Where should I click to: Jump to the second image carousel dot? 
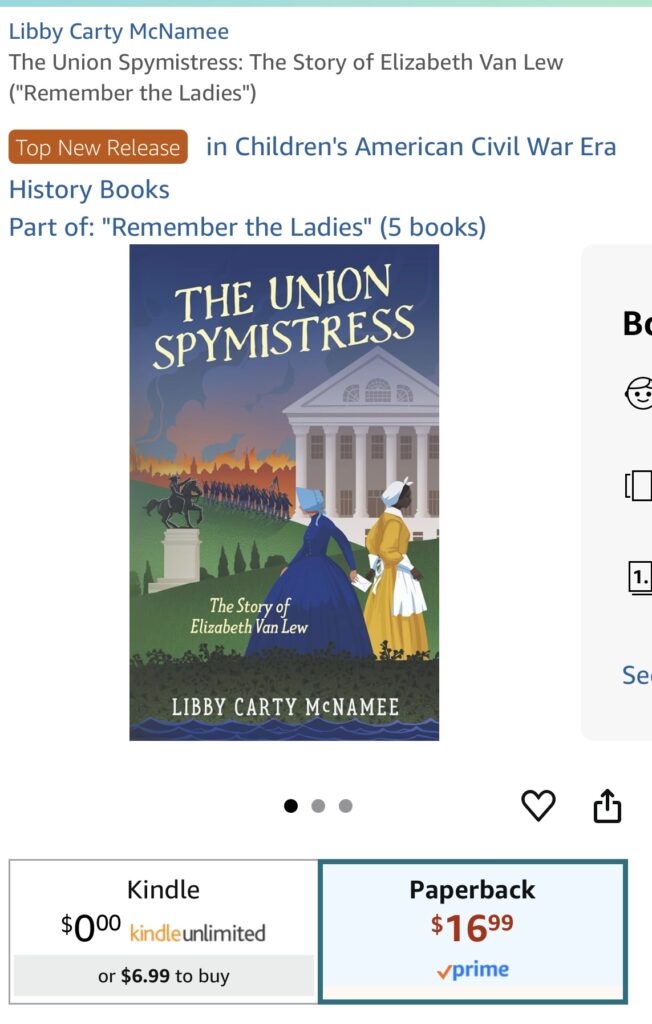pyautogui.click(x=318, y=806)
